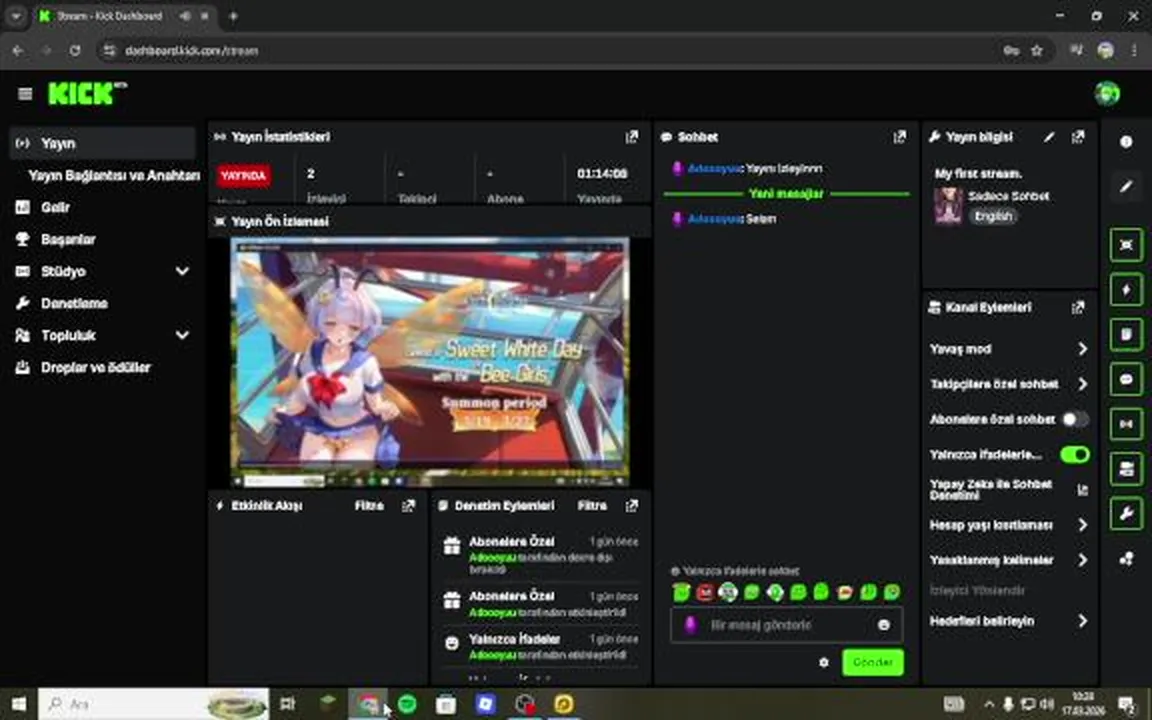Screen dimensions: 1152x720
Task: Toggle the broadcast signal widget in right rail
Action: click(x=1126, y=424)
